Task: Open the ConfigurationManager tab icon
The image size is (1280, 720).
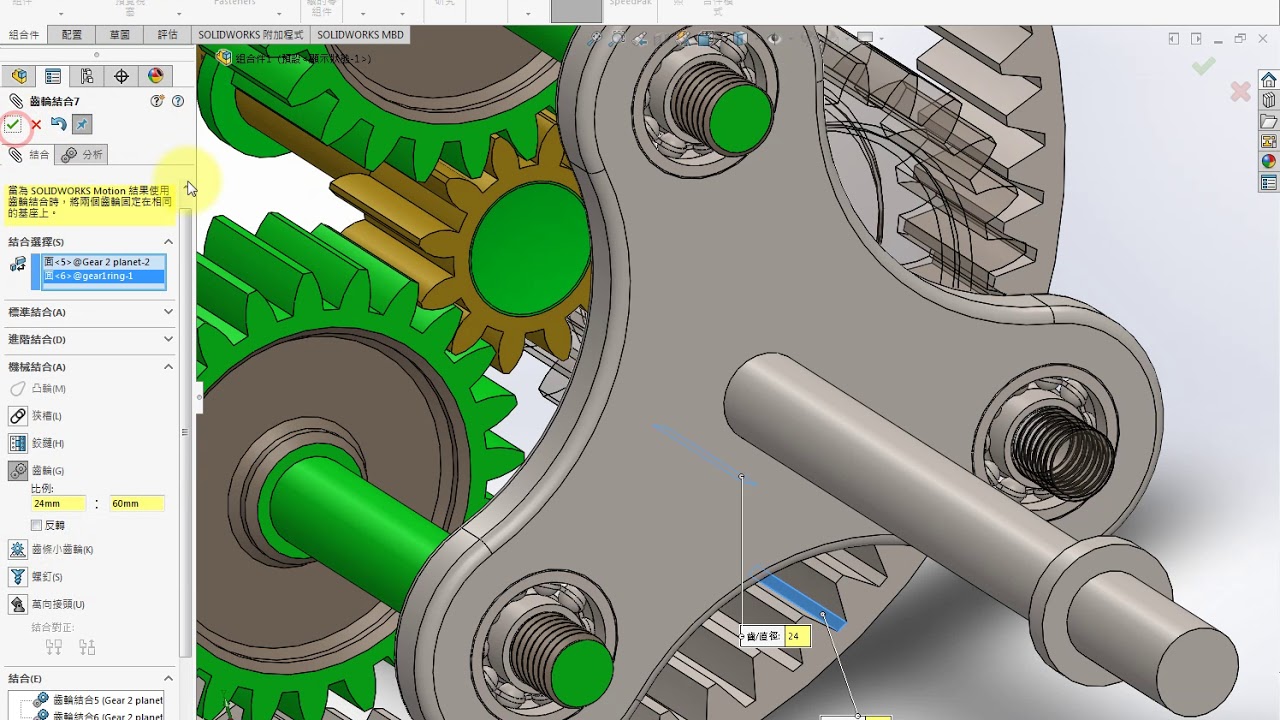Action: pyautogui.click(x=87, y=76)
